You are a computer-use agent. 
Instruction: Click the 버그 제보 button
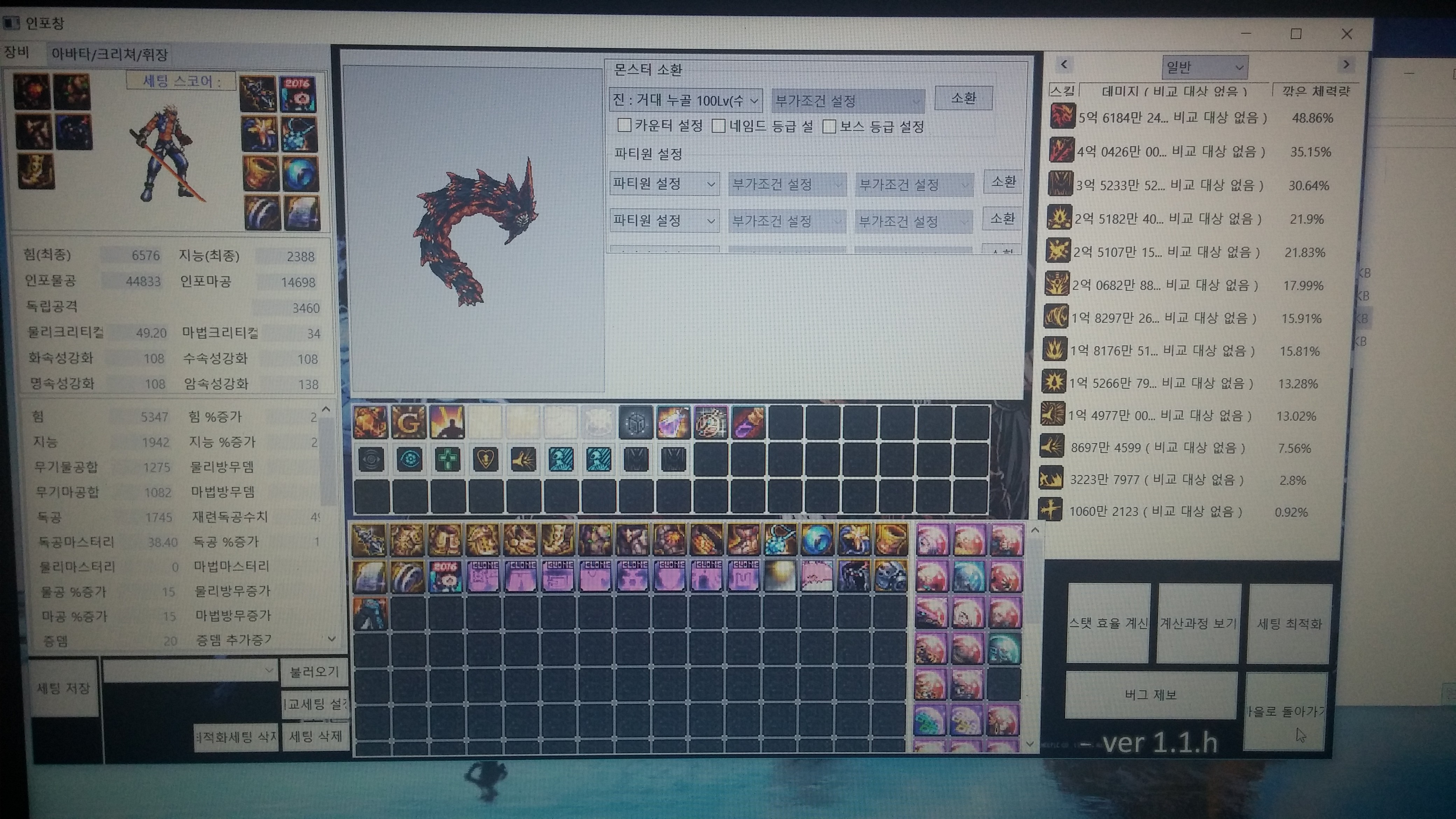coord(1150,695)
